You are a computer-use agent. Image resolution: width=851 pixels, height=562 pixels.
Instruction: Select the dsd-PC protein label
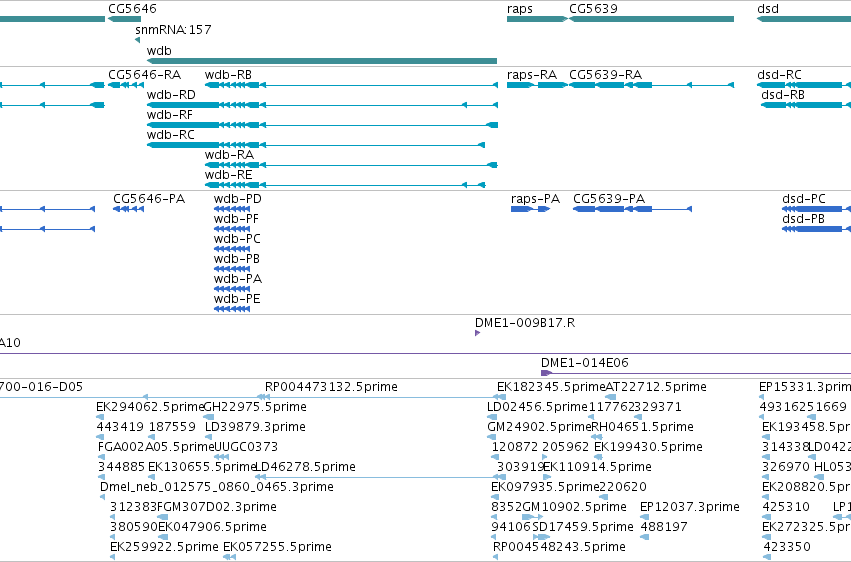(x=804, y=199)
